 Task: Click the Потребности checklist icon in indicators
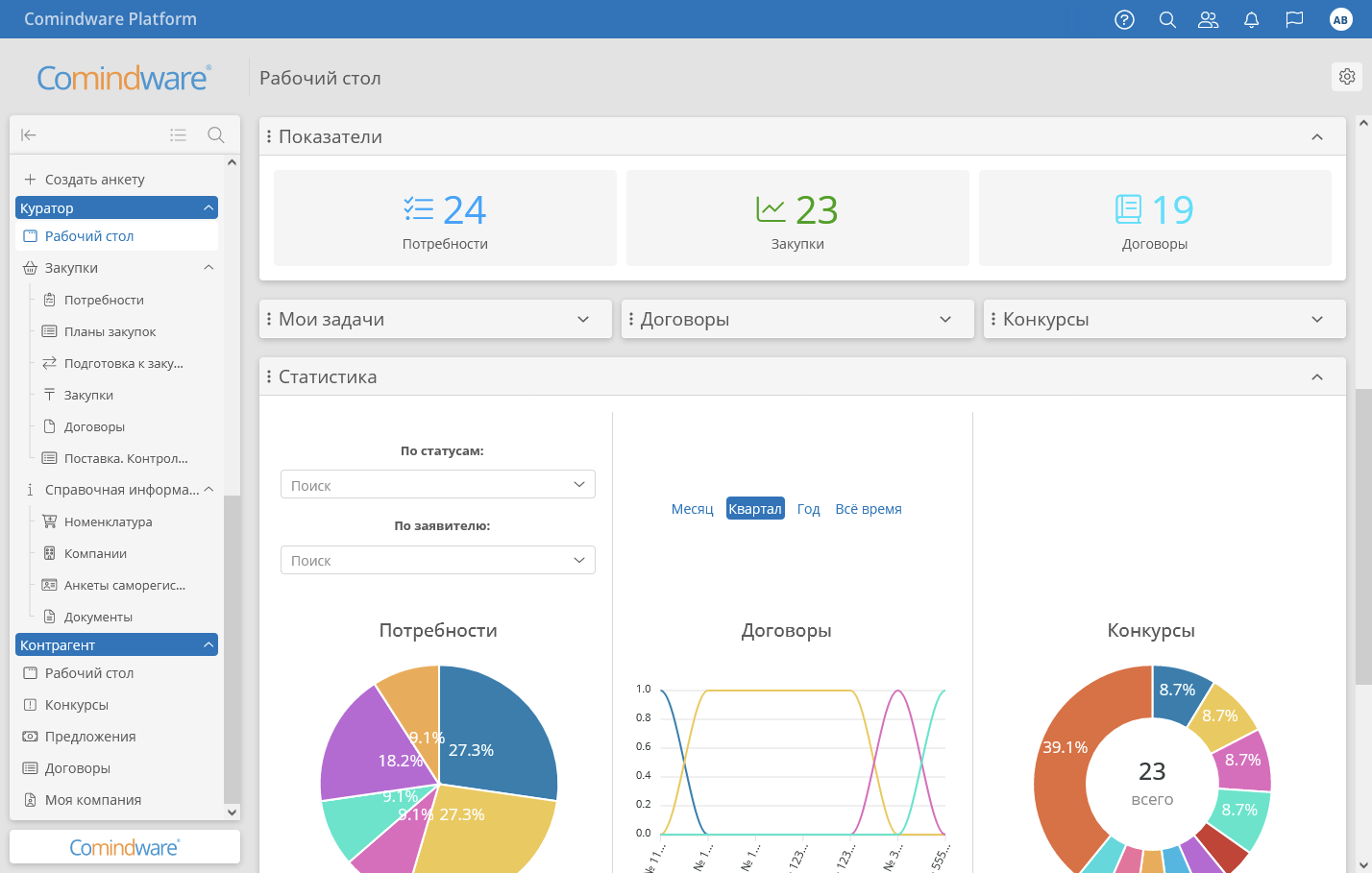pyautogui.click(x=419, y=209)
